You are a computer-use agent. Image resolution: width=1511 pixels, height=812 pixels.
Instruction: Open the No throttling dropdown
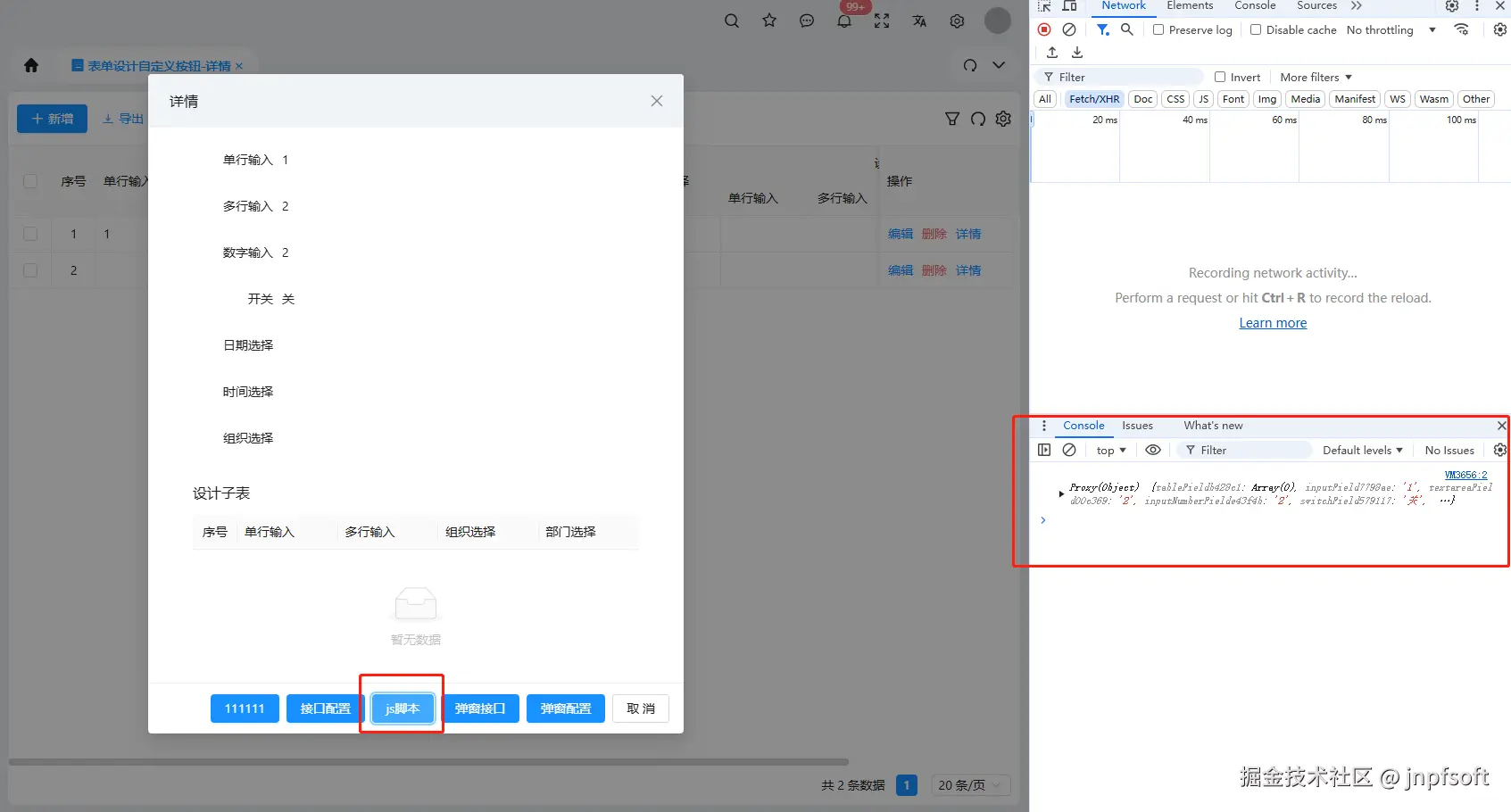click(1391, 29)
